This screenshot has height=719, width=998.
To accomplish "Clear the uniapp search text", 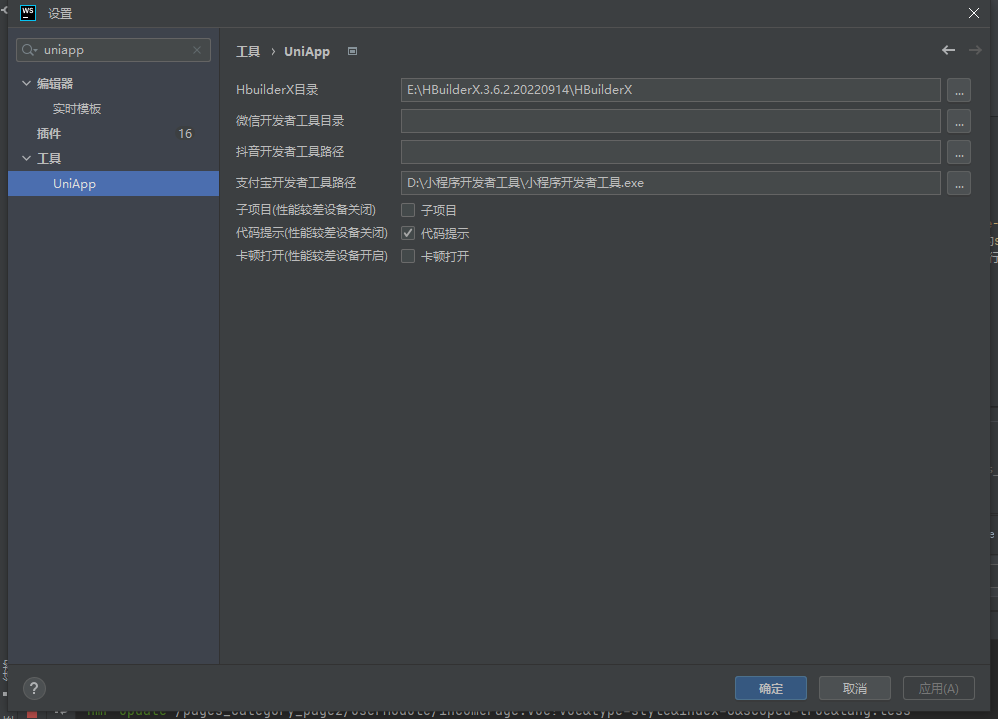I will (197, 50).
